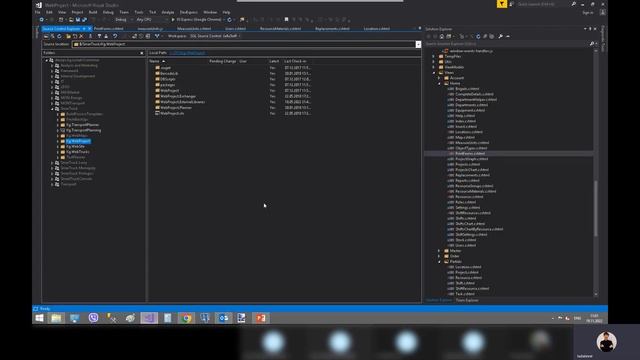
Task: Open the Tools menu
Action: [x=139, y=12]
